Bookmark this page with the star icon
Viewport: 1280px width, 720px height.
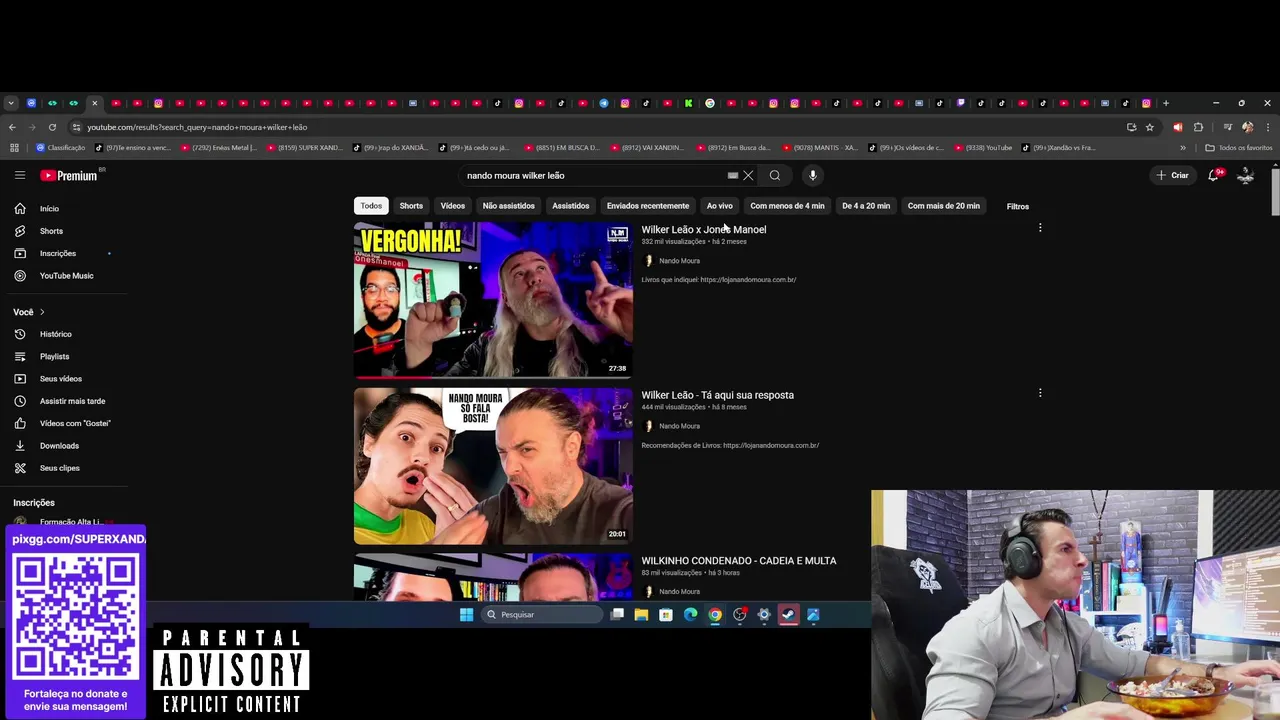[1150, 127]
